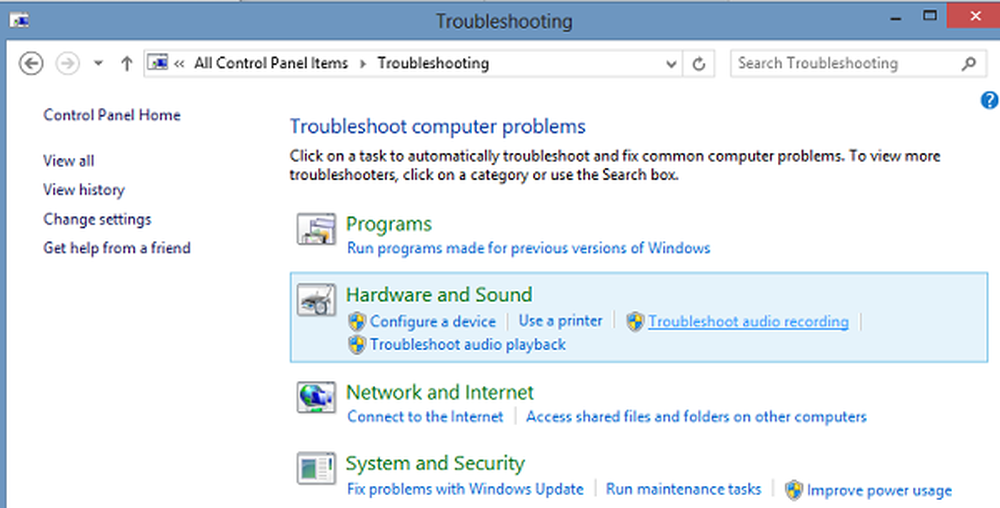Expand the address bar history dropdown
1000x508 pixels.
pos(671,64)
